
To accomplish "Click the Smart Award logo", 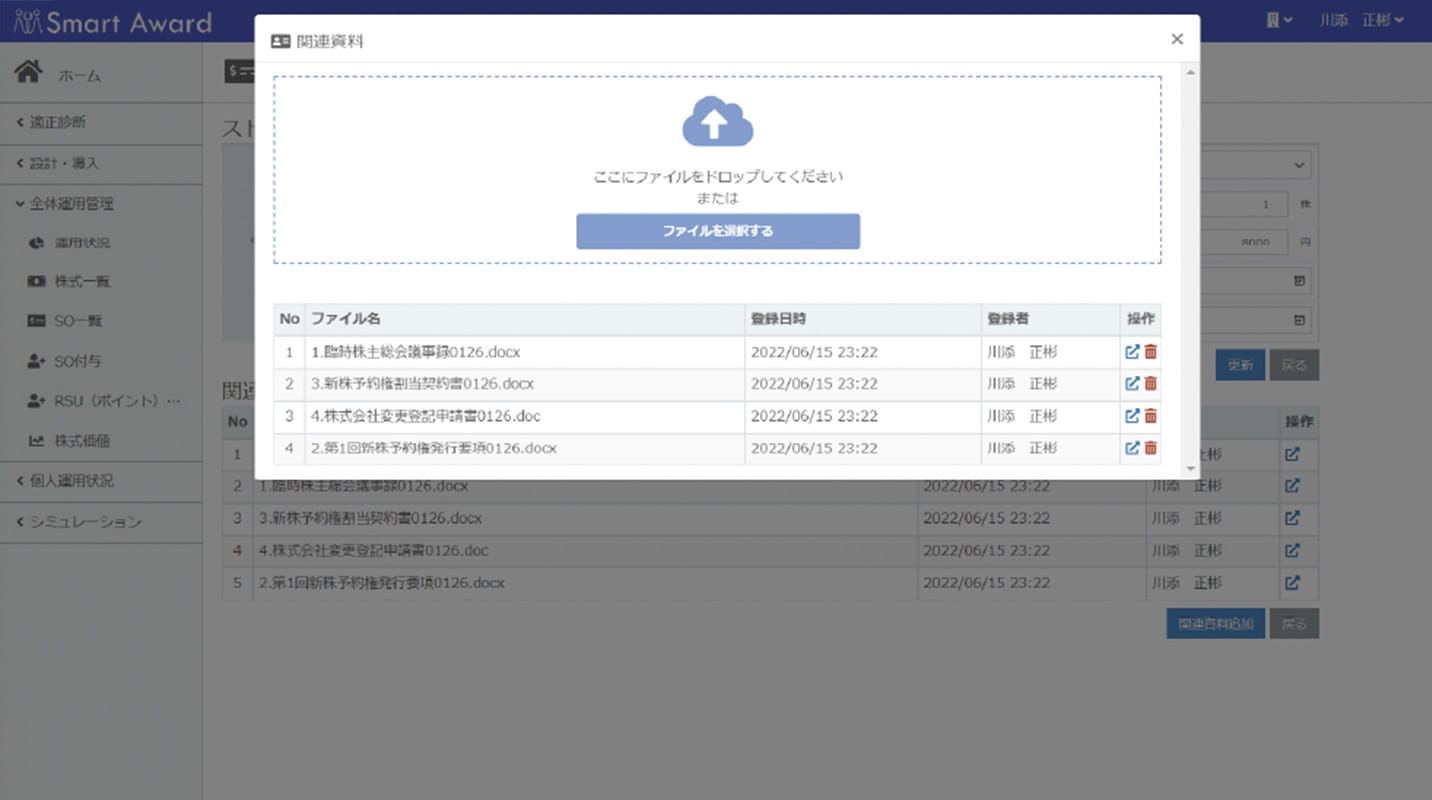I will 113,22.
